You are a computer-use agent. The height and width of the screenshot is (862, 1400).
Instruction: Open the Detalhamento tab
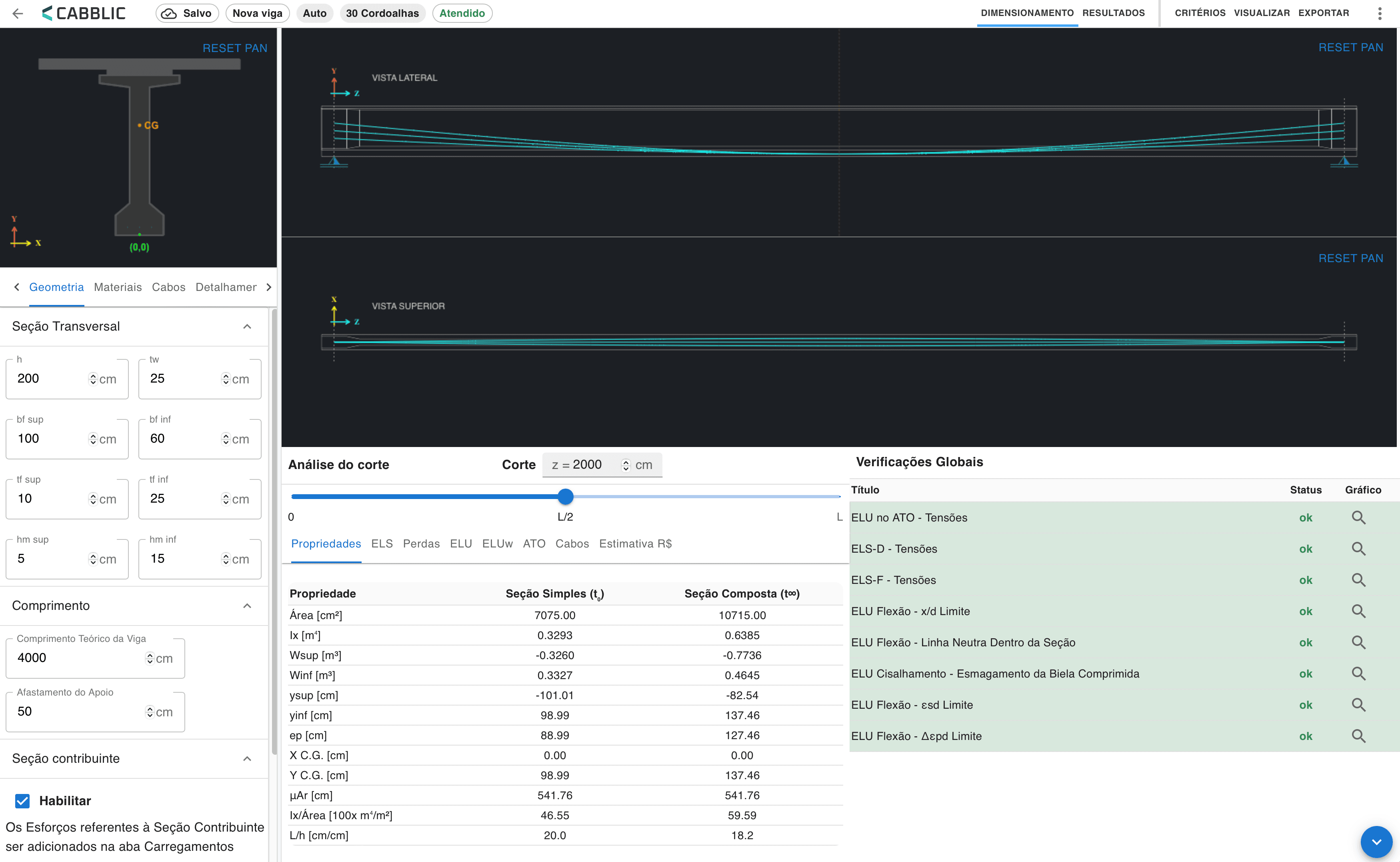[x=226, y=287]
